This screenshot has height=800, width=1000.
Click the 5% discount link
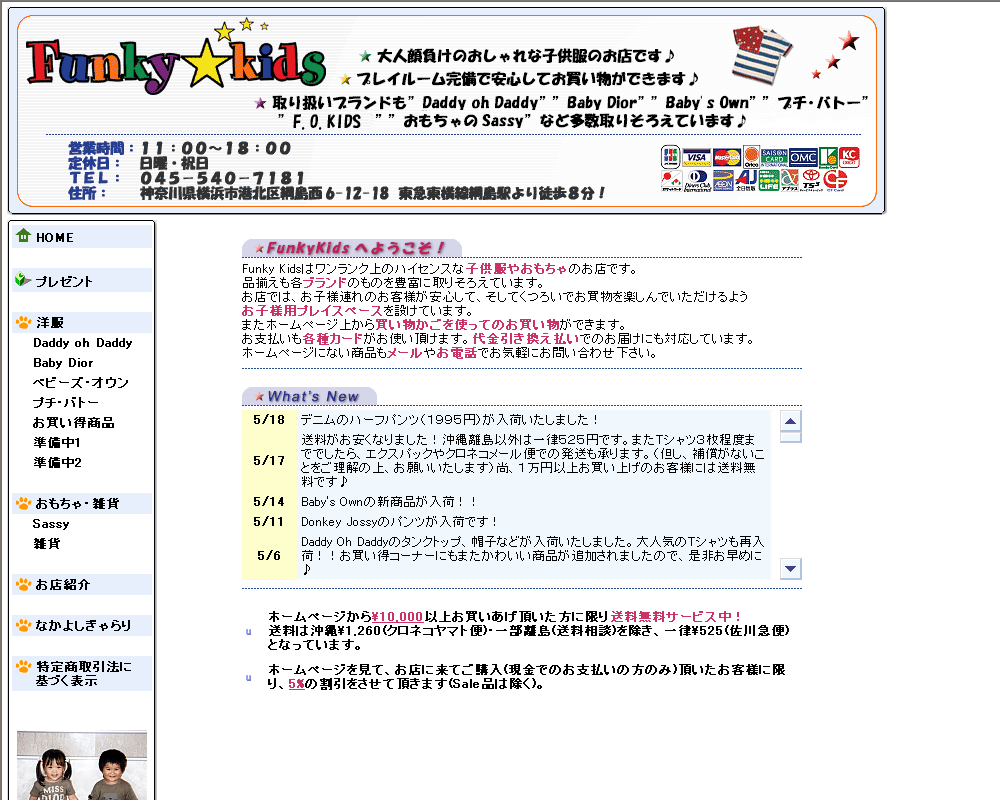click(x=297, y=684)
